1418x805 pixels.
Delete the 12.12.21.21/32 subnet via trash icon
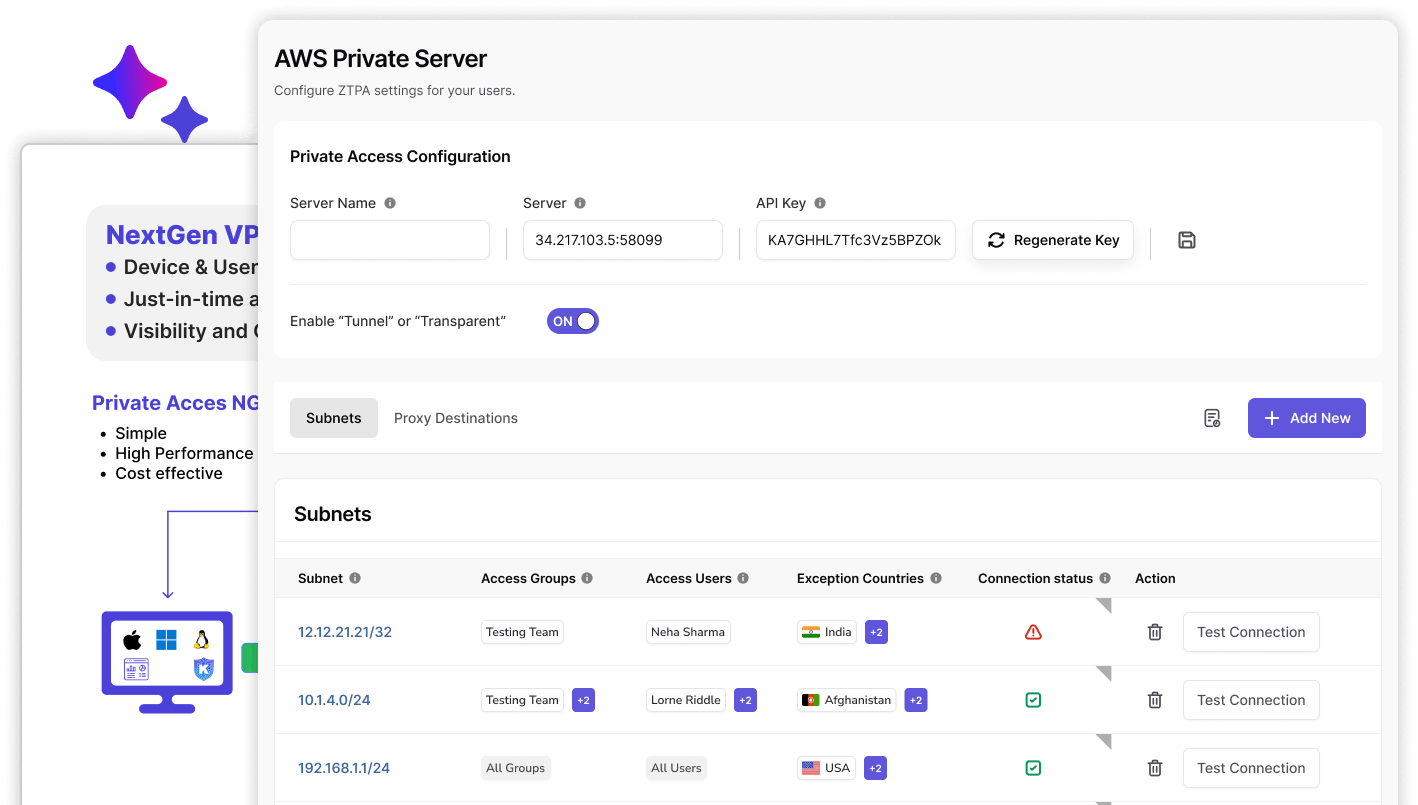point(1155,632)
